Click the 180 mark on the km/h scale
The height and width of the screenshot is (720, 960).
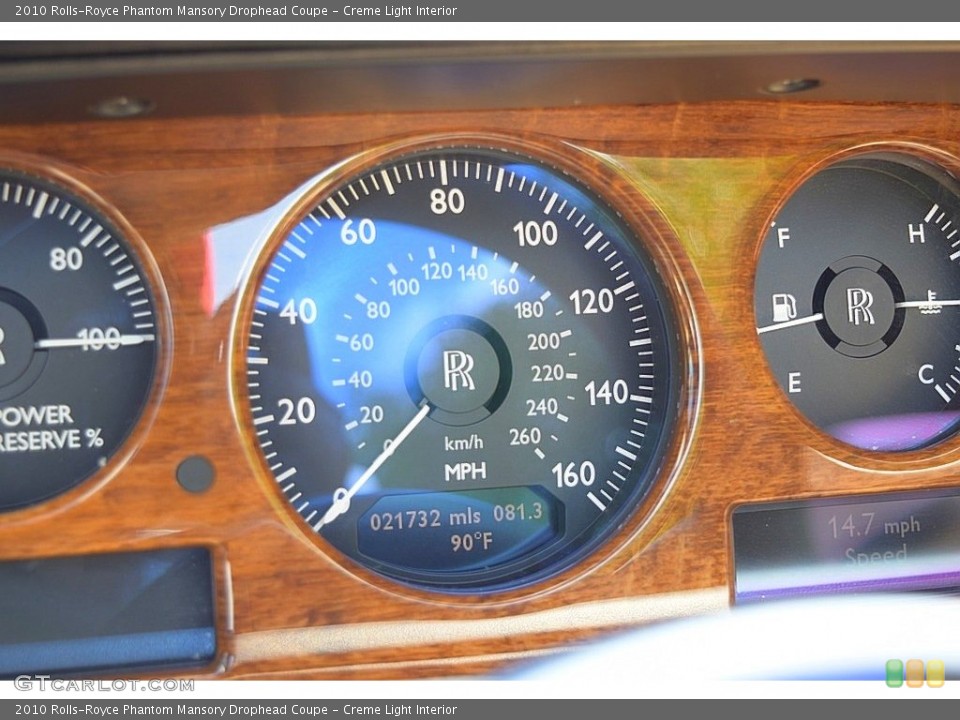528,310
